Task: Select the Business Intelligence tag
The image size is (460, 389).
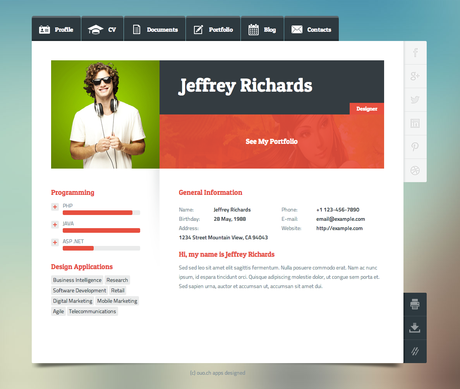Action: tap(77, 280)
